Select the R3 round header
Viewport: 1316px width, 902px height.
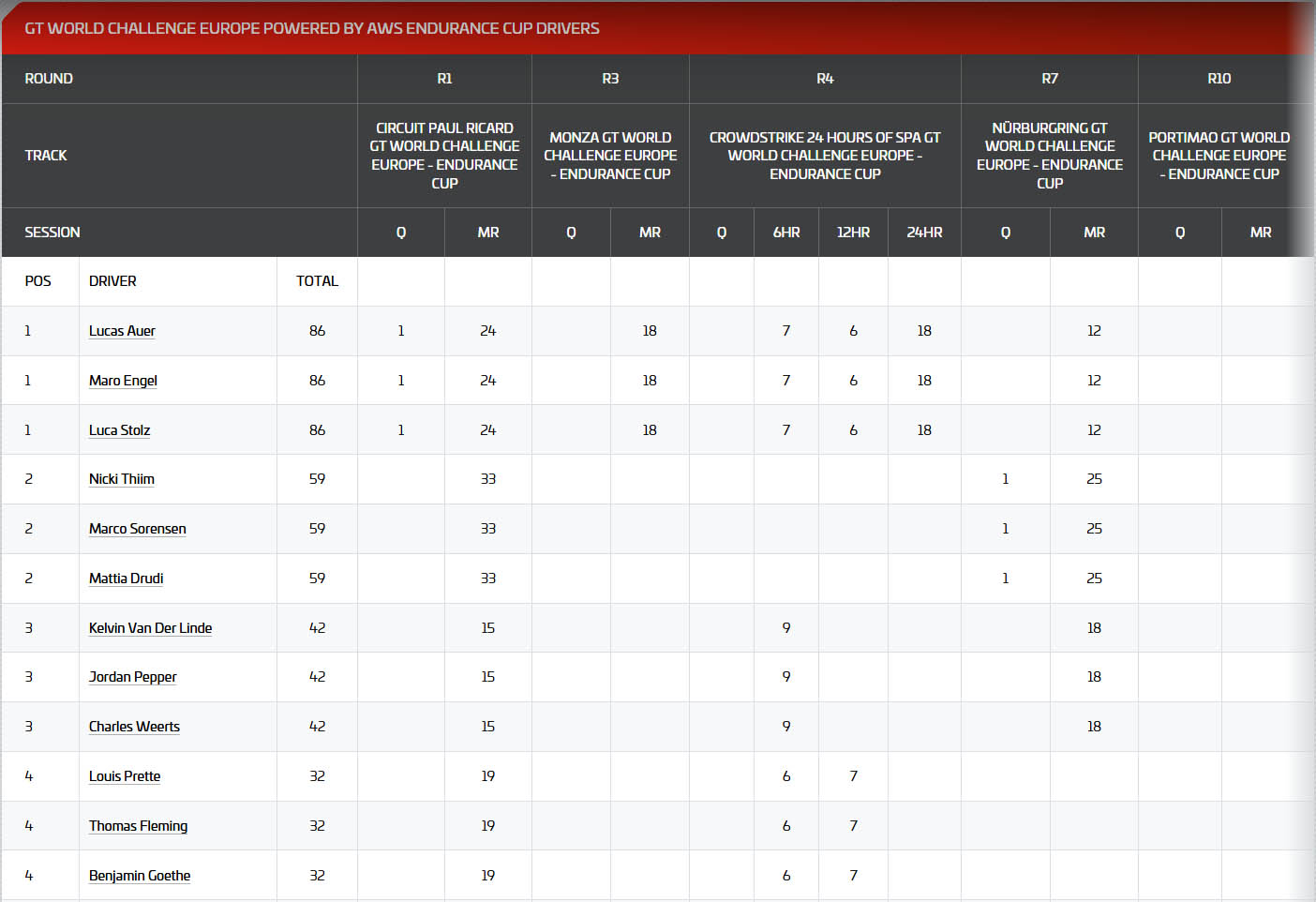(x=610, y=79)
